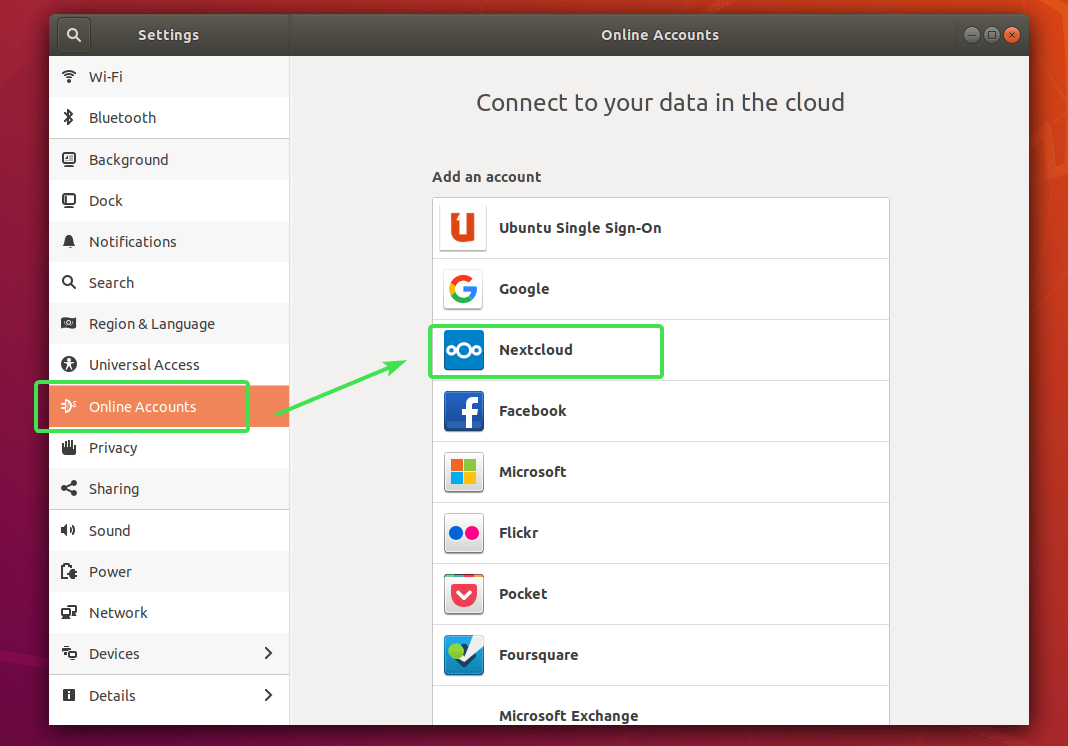Add a Pocket account
The width and height of the screenshot is (1068, 746).
pos(661,594)
